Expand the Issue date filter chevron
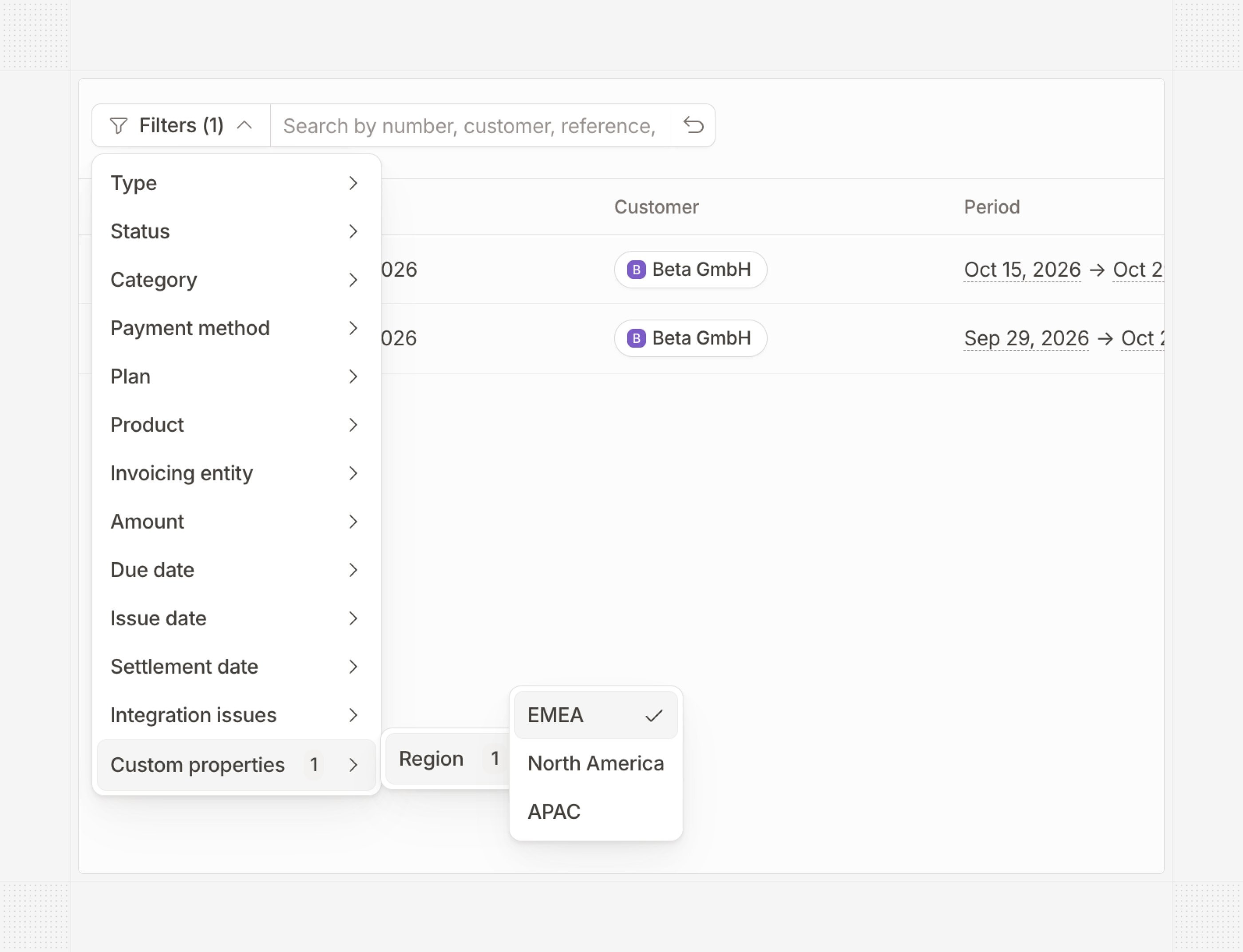Screen dimensions: 1243x952 [353, 618]
